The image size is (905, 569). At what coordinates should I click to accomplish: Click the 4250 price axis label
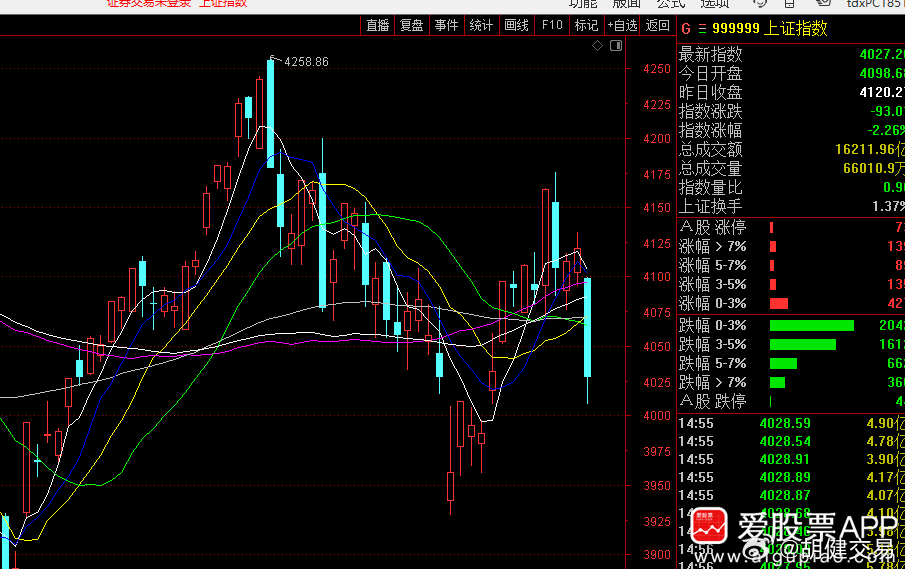(657, 69)
